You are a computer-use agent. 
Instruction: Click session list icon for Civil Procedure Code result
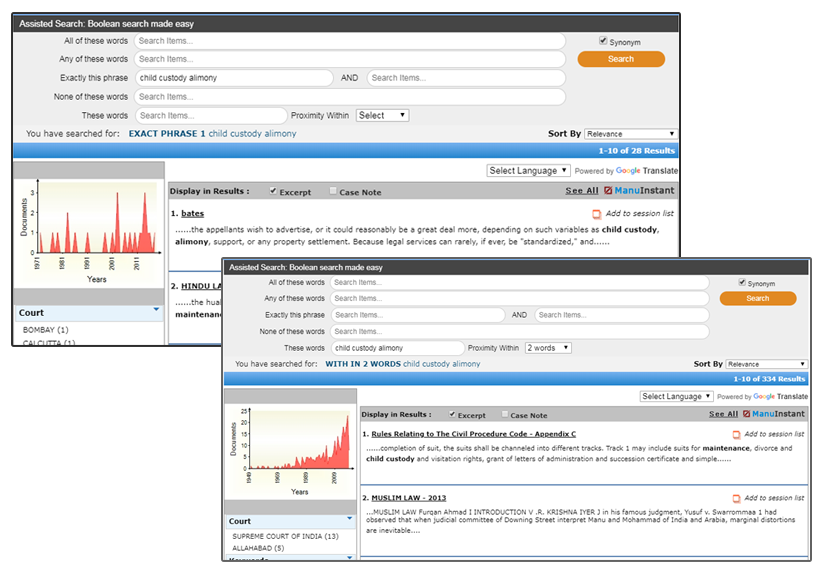(x=737, y=435)
